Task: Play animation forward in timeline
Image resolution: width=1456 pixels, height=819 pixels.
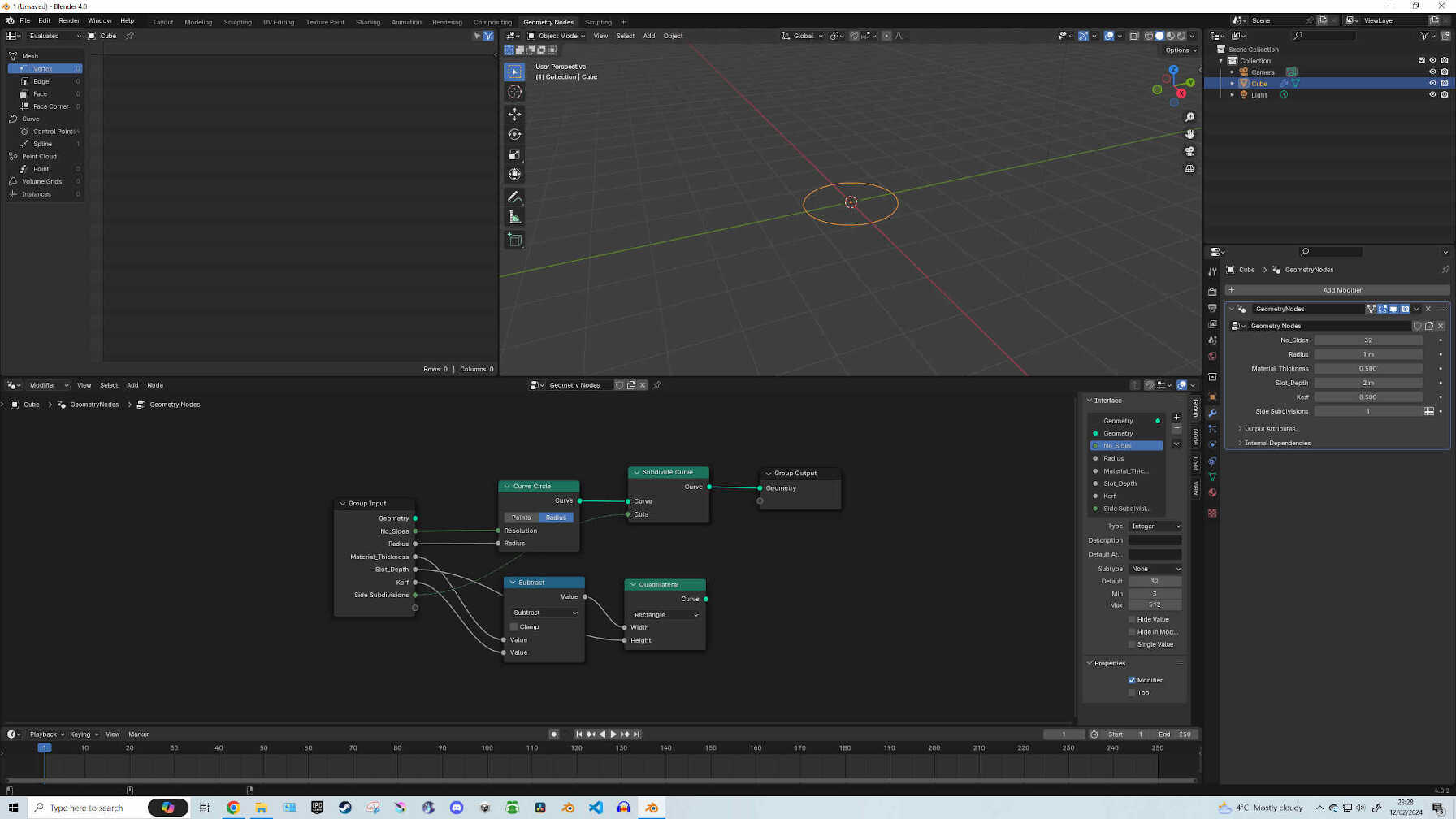Action: click(613, 734)
